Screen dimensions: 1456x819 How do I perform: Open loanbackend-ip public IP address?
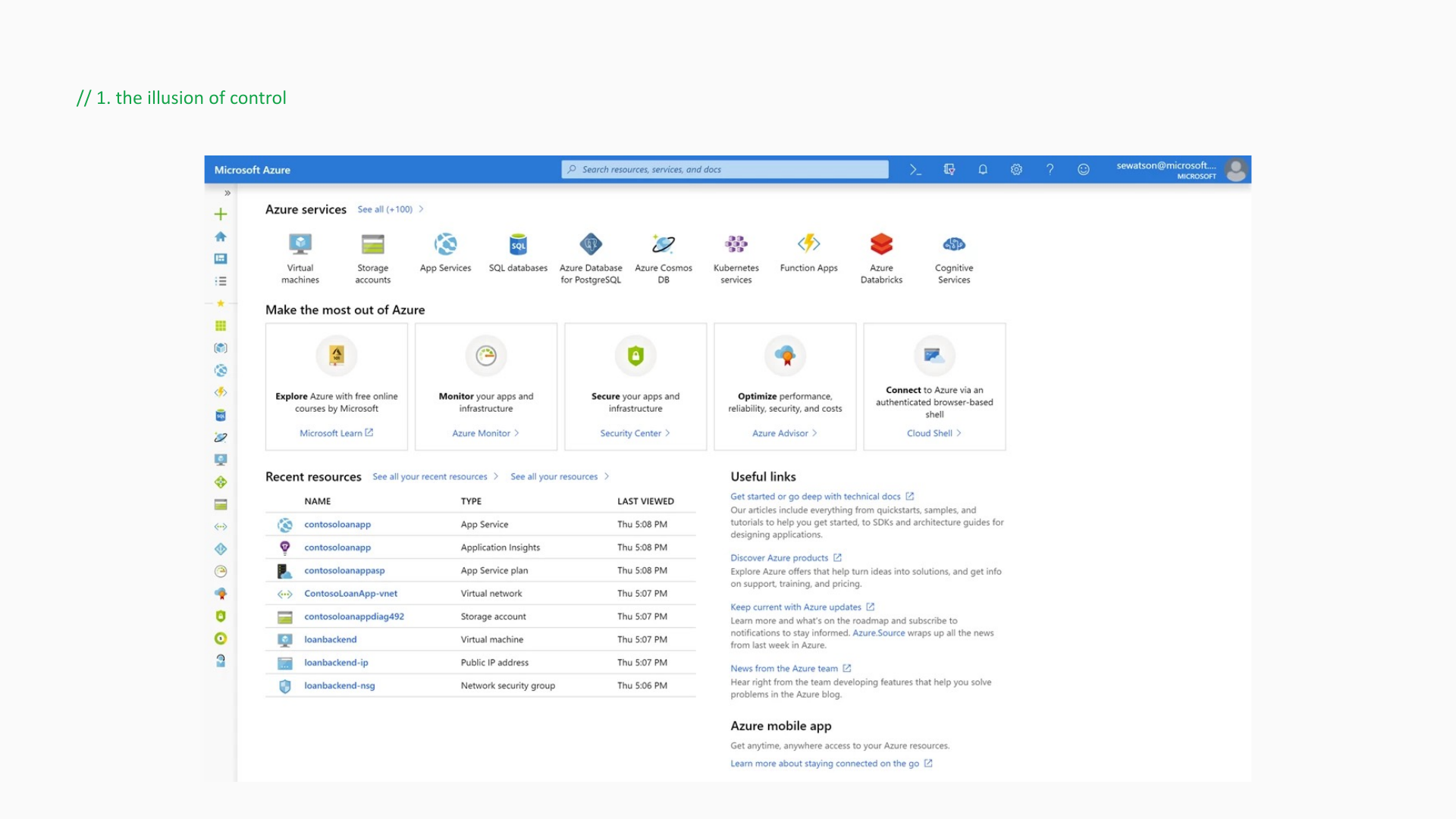point(336,663)
